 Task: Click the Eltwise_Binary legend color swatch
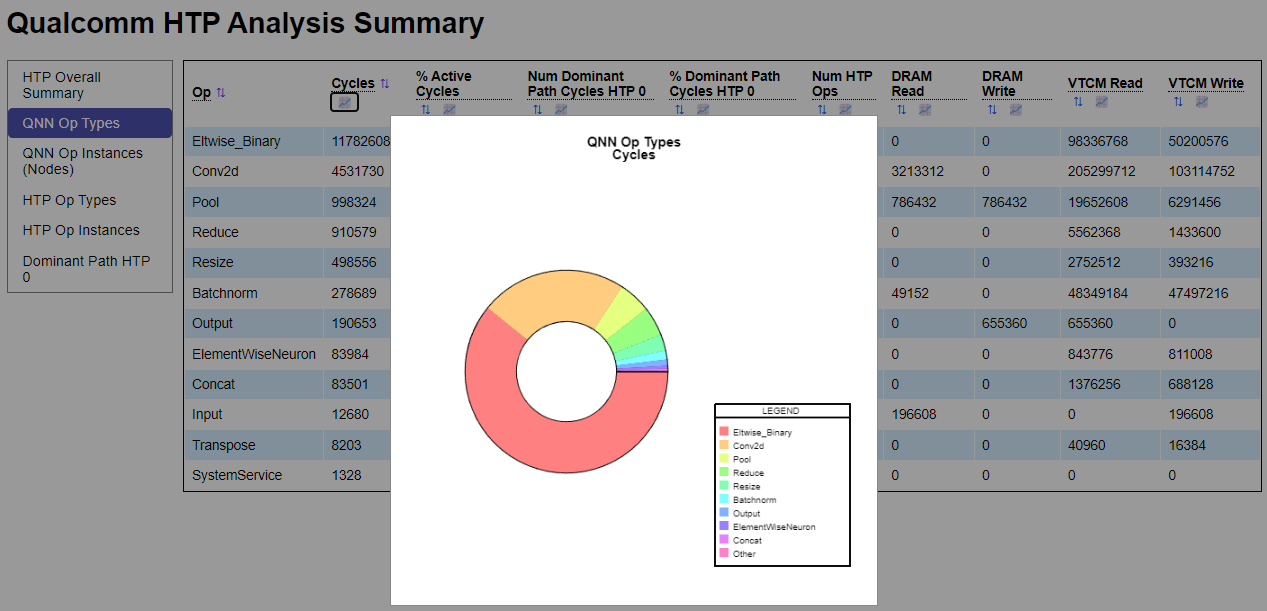(724, 432)
